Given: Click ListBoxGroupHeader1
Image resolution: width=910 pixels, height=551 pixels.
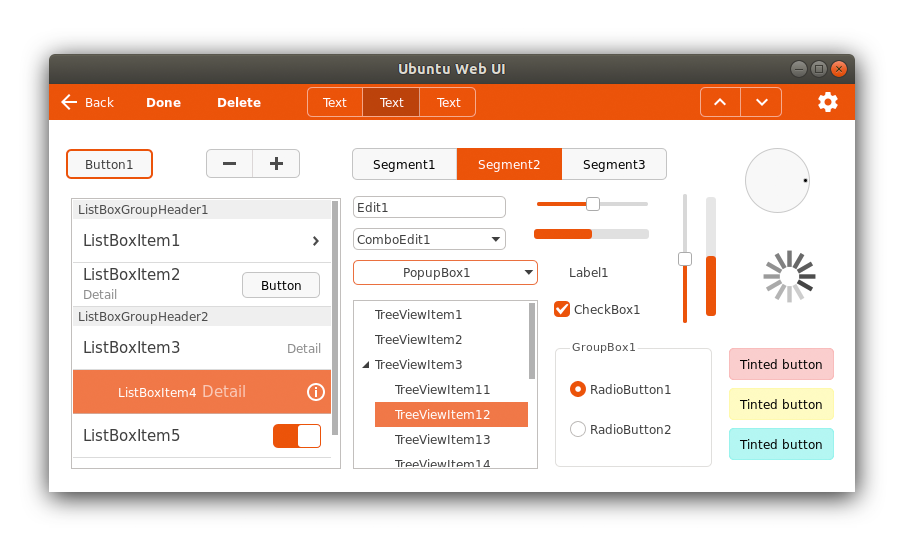Looking at the screenshot, I should [x=202, y=210].
